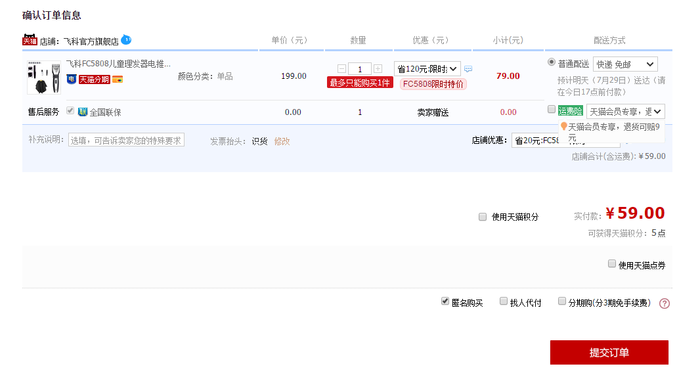Click the 提交订单 submit button
Image resolution: width=700 pixels, height=381 pixels.
[609, 352]
